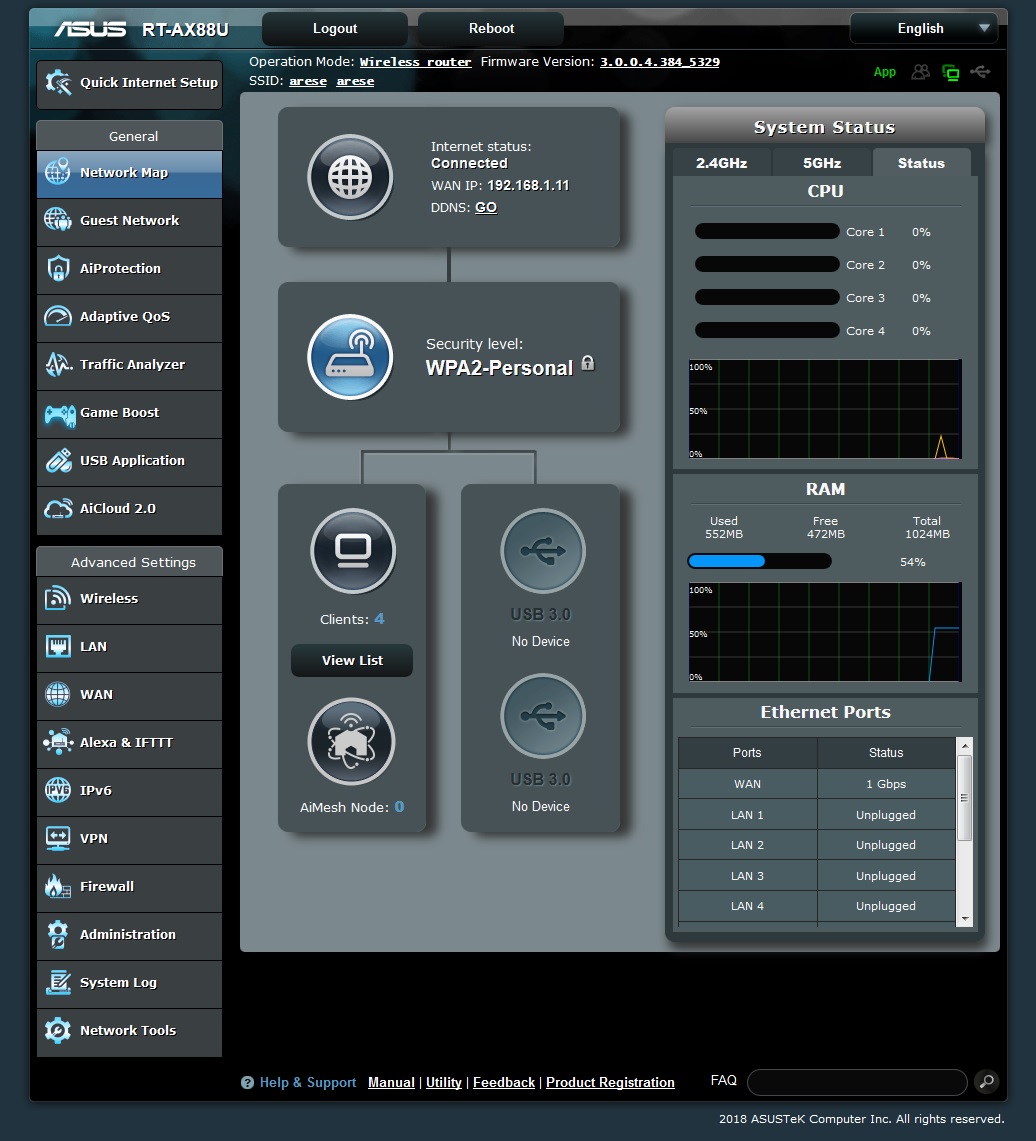Click the FAQ search input field

point(857,1083)
